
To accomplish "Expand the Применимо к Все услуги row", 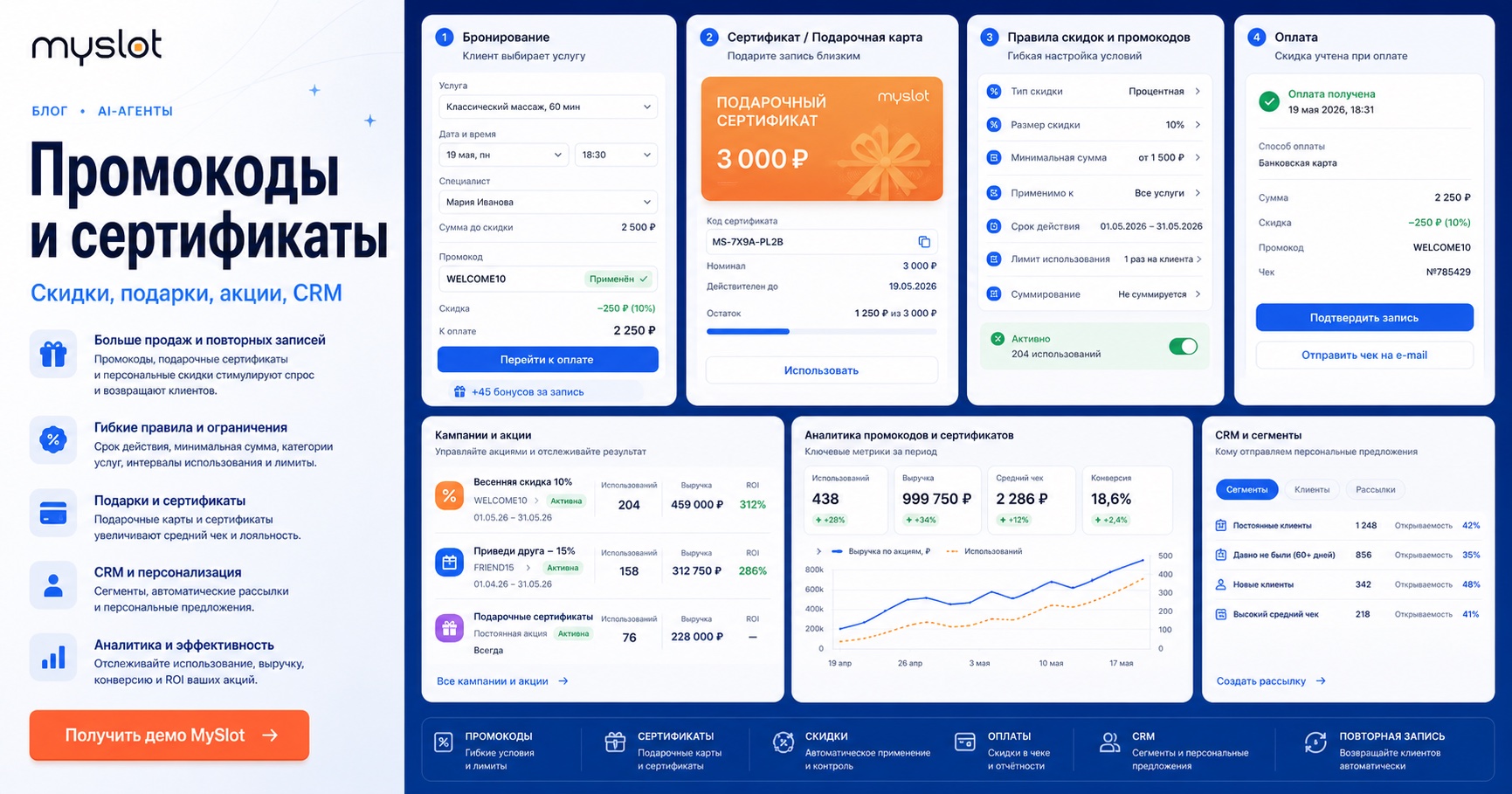I will [1094, 193].
